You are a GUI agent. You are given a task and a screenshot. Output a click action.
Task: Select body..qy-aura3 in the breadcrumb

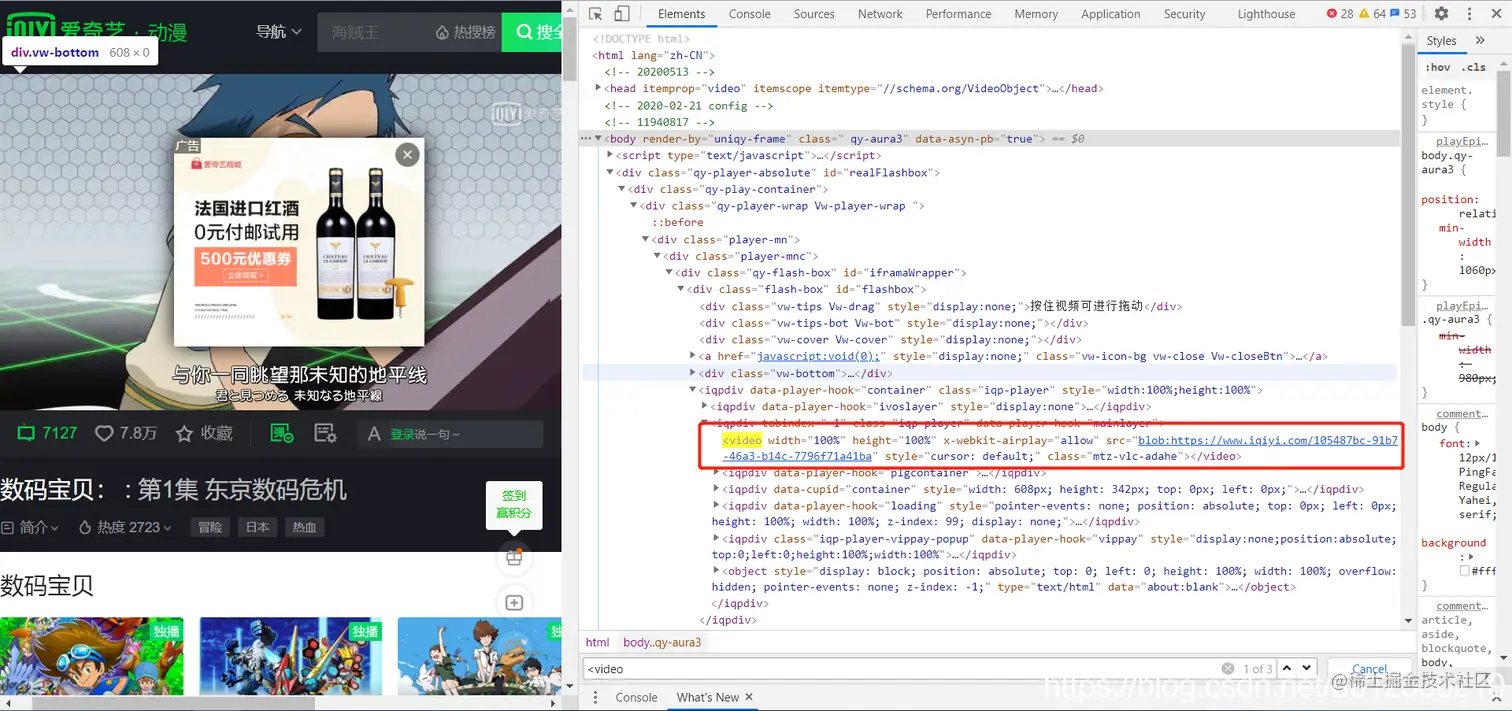pos(662,642)
